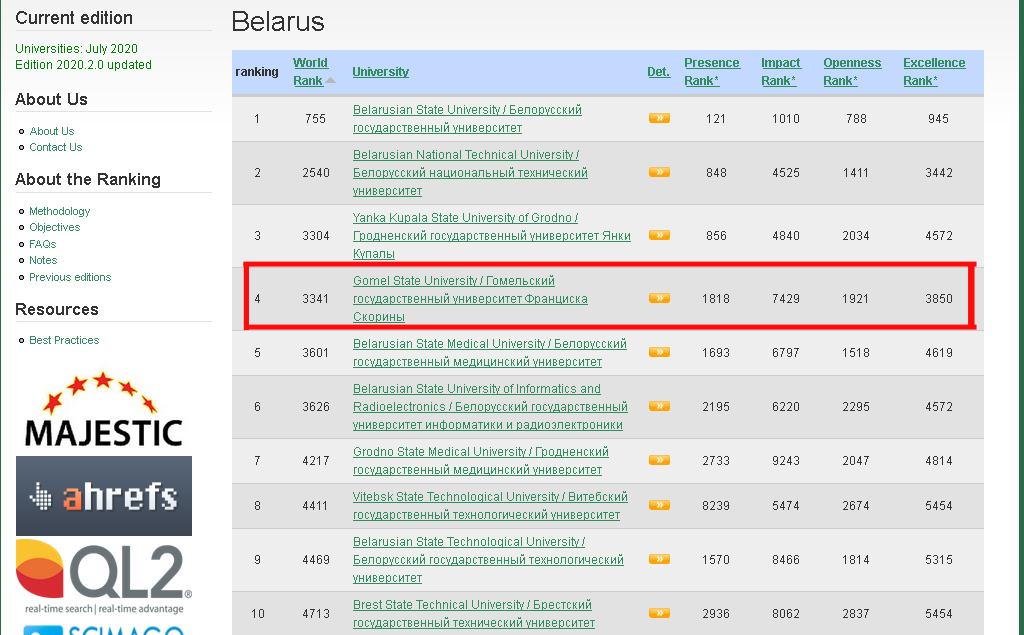Open the FAQs page
Viewport: 1024px width, 635px height.
42,244
